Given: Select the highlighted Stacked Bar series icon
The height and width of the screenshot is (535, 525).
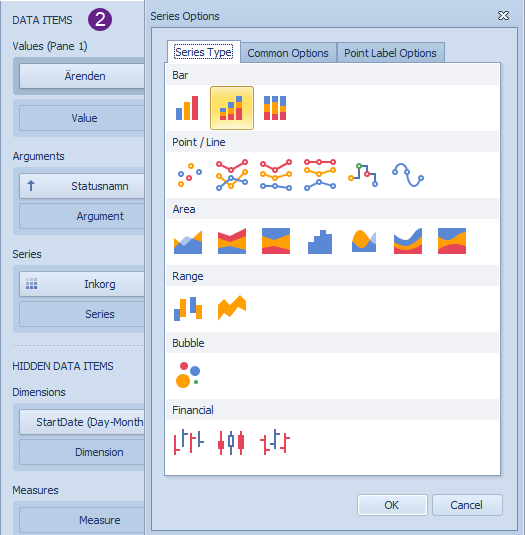Looking at the screenshot, I should (x=232, y=108).
